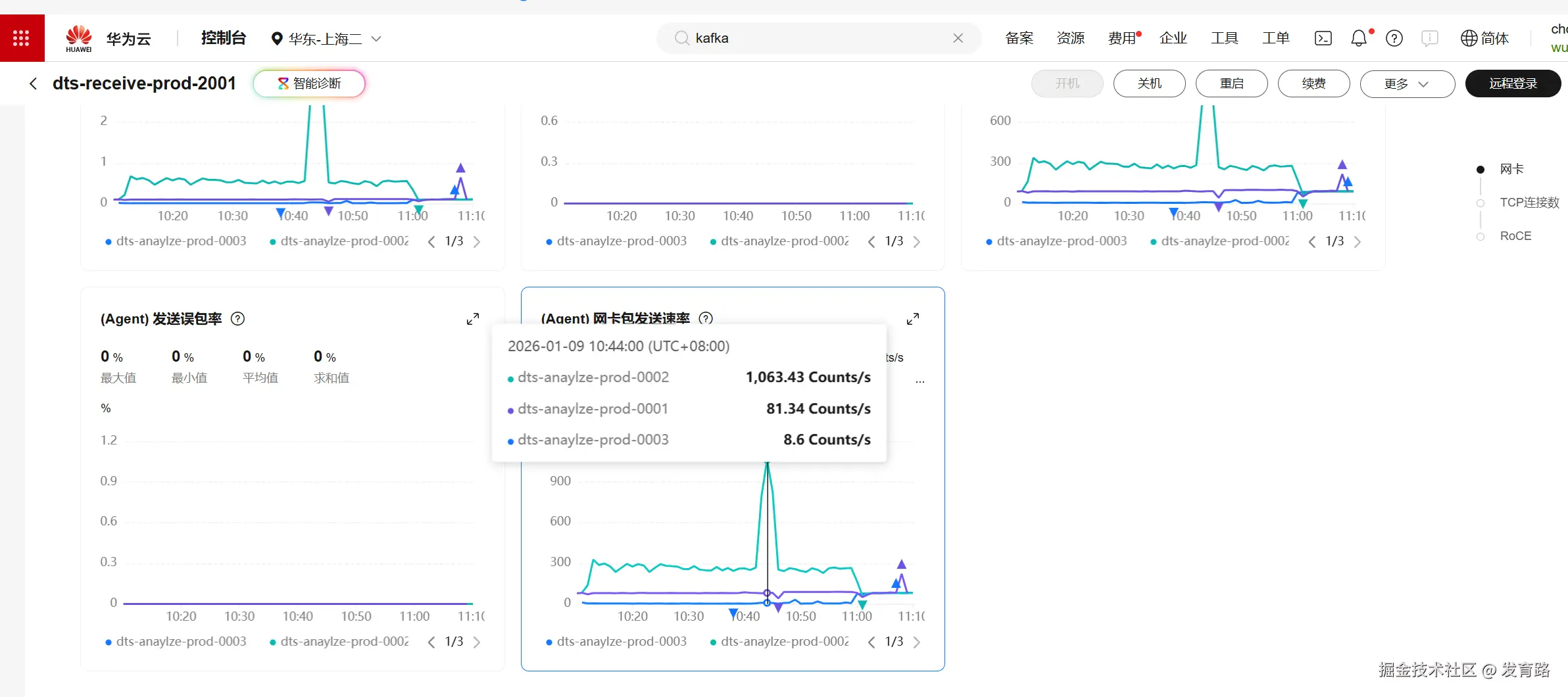Expand the 网卡包发送速率 chart to full view
This screenshot has width=1568, height=697.
tap(912, 319)
